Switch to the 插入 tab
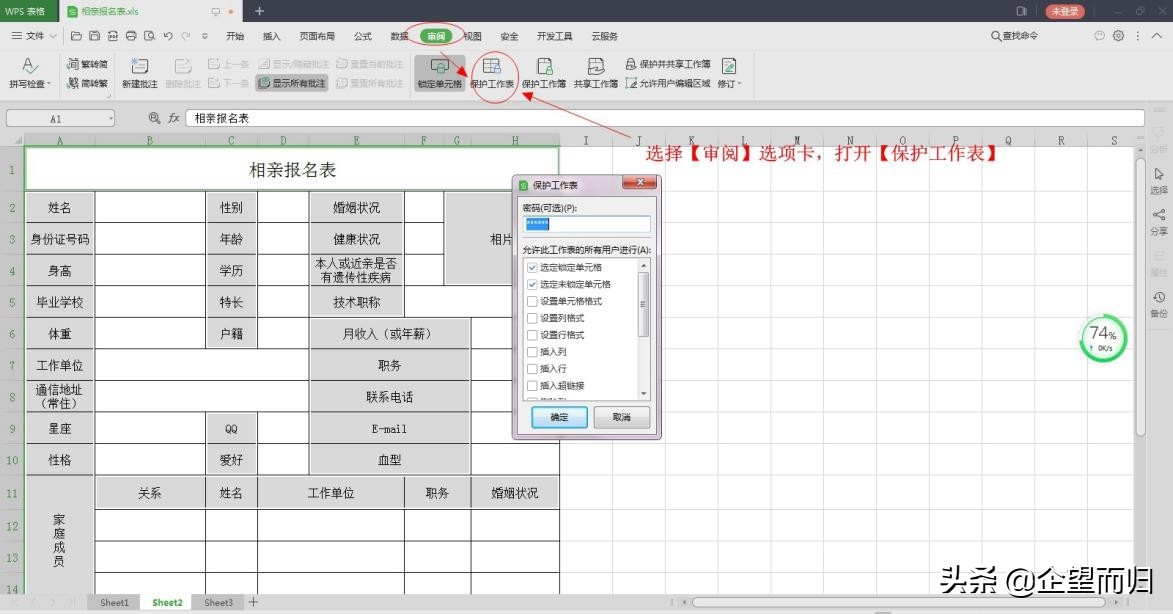This screenshot has width=1173, height=614. 272,36
